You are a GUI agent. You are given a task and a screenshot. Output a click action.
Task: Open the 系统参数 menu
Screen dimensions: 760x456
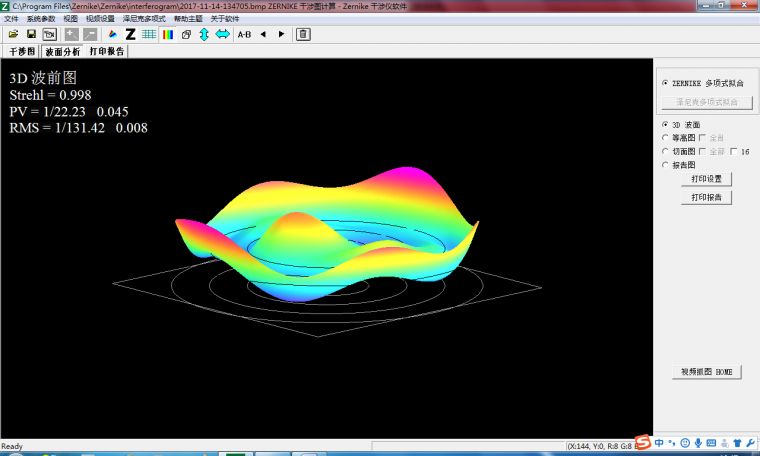(x=41, y=19)
